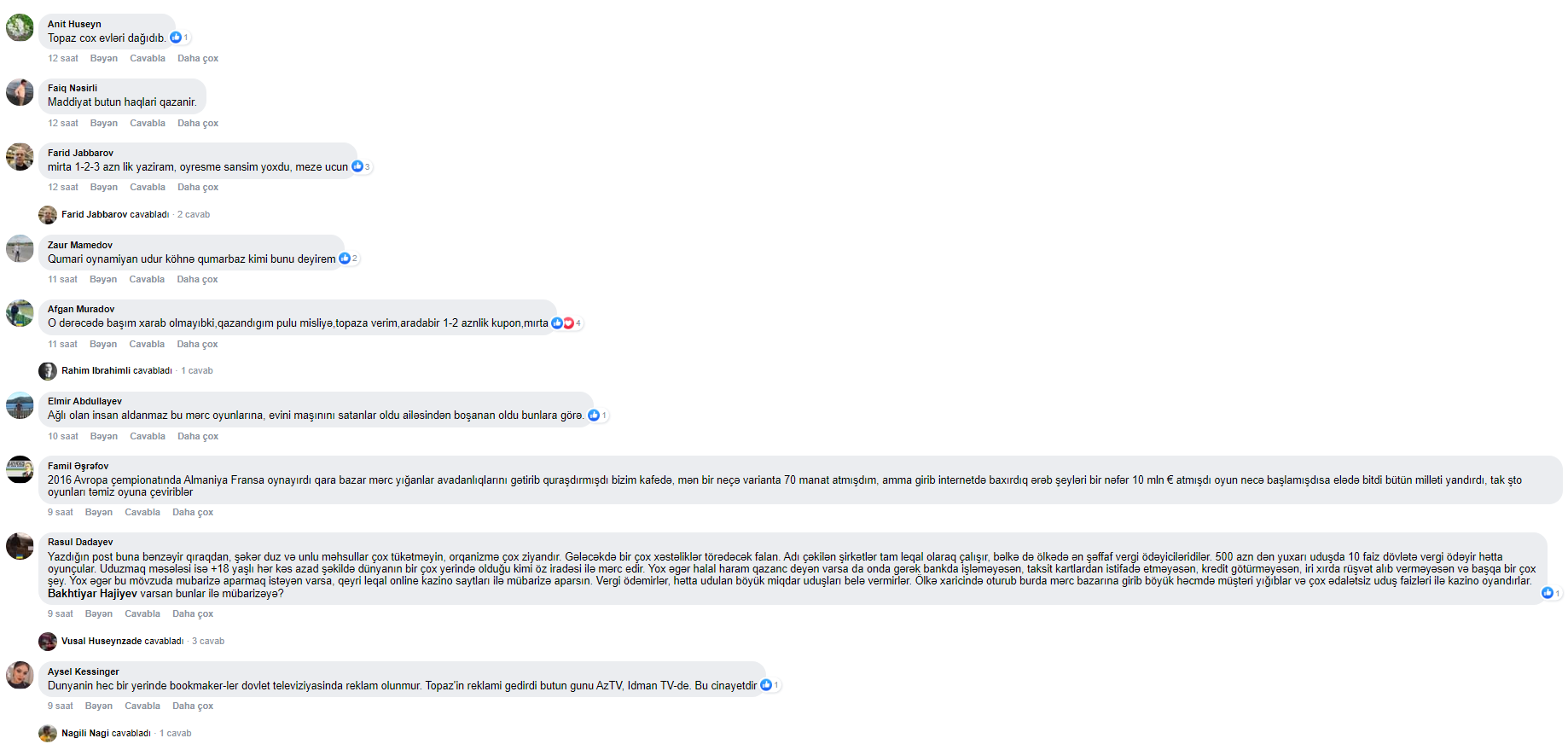Open Daha çox menu under Famil Əşrəfov's comment

(193, 513)
